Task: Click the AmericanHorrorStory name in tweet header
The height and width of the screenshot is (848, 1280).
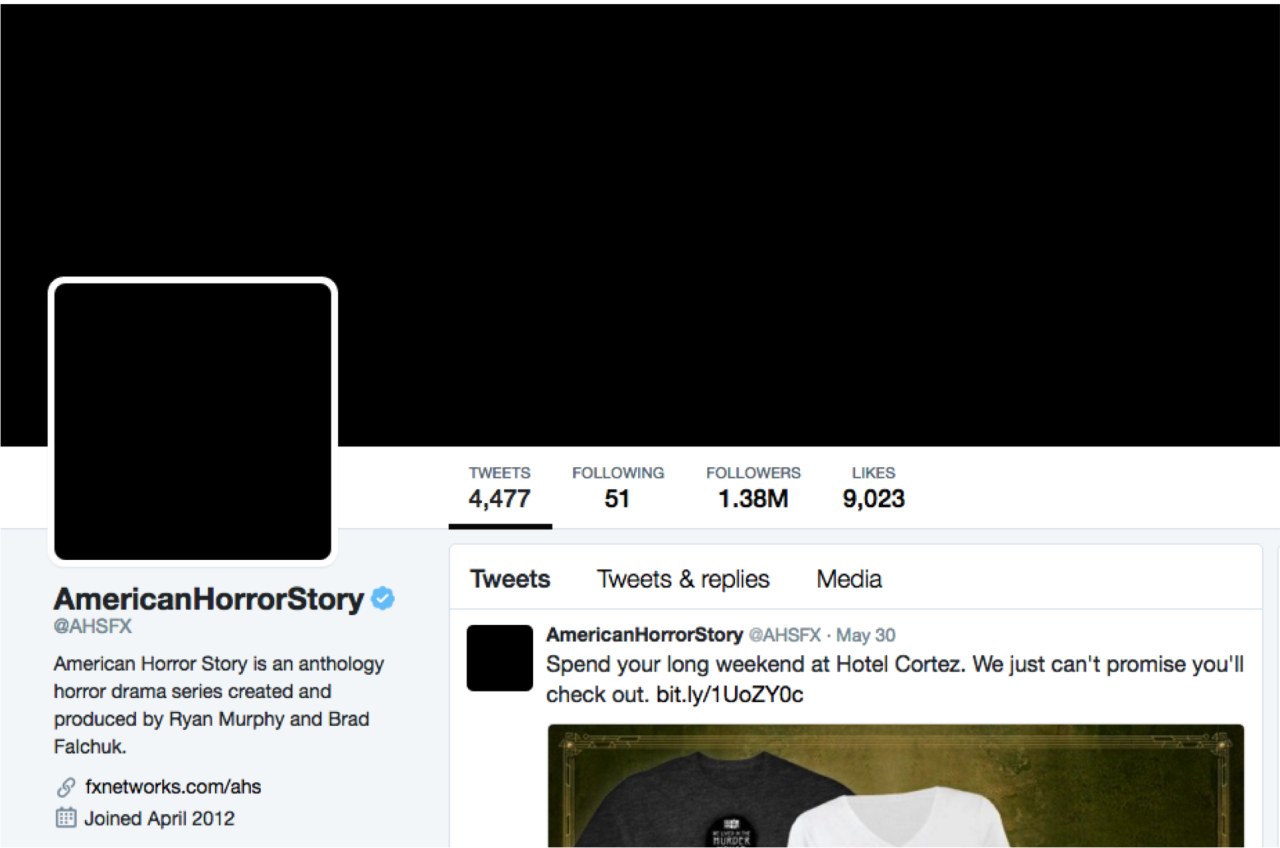Action: tap(645, 635)
